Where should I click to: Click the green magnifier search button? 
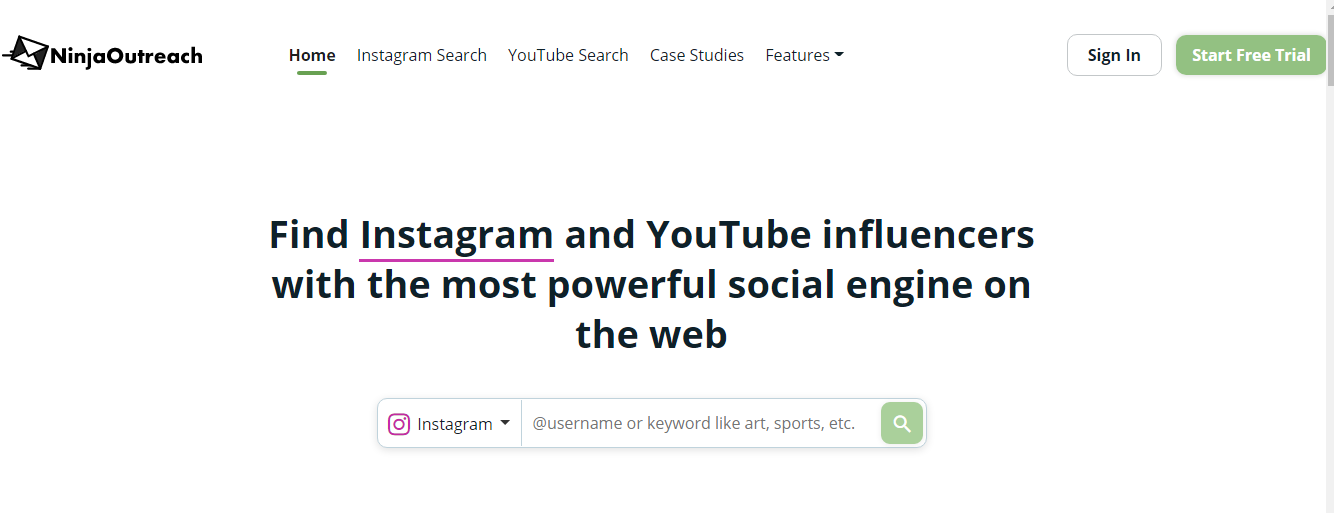902,423
